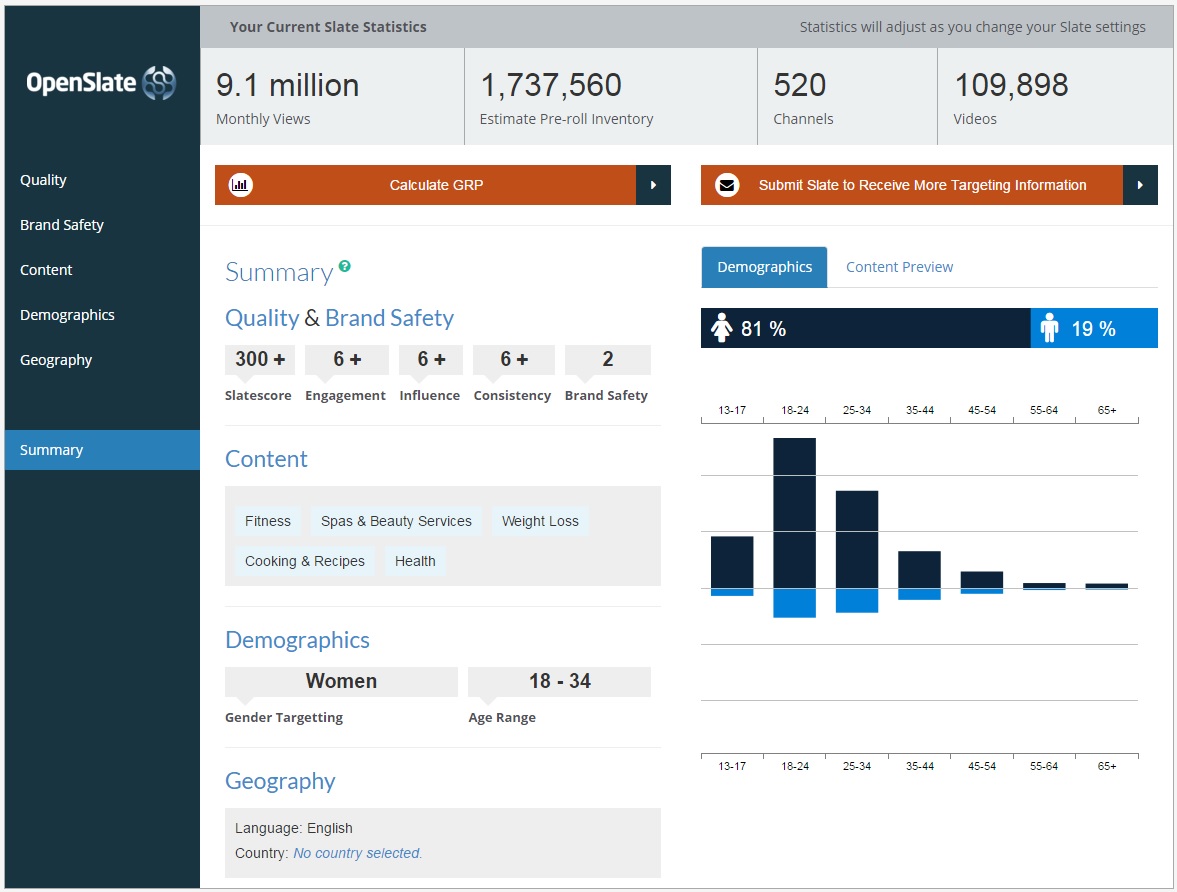Click the chart icon on Calculate GRP
Image resolution: width=1177 pixels, height=892 pixels.
point(240,185)
